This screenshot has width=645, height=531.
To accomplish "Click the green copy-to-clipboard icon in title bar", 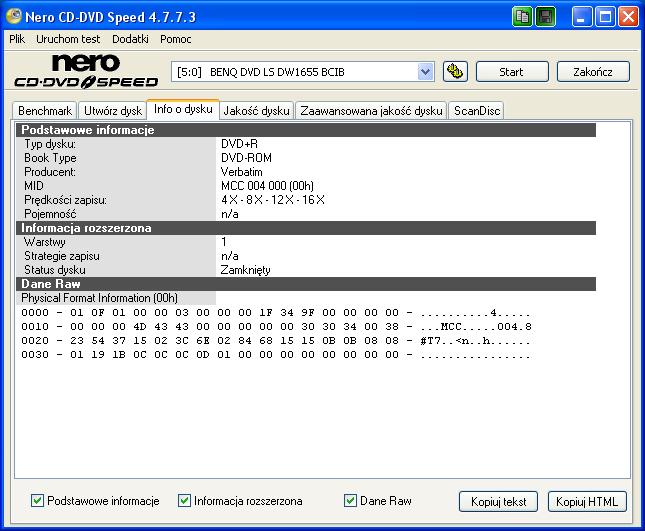I will tap(522, 17).
